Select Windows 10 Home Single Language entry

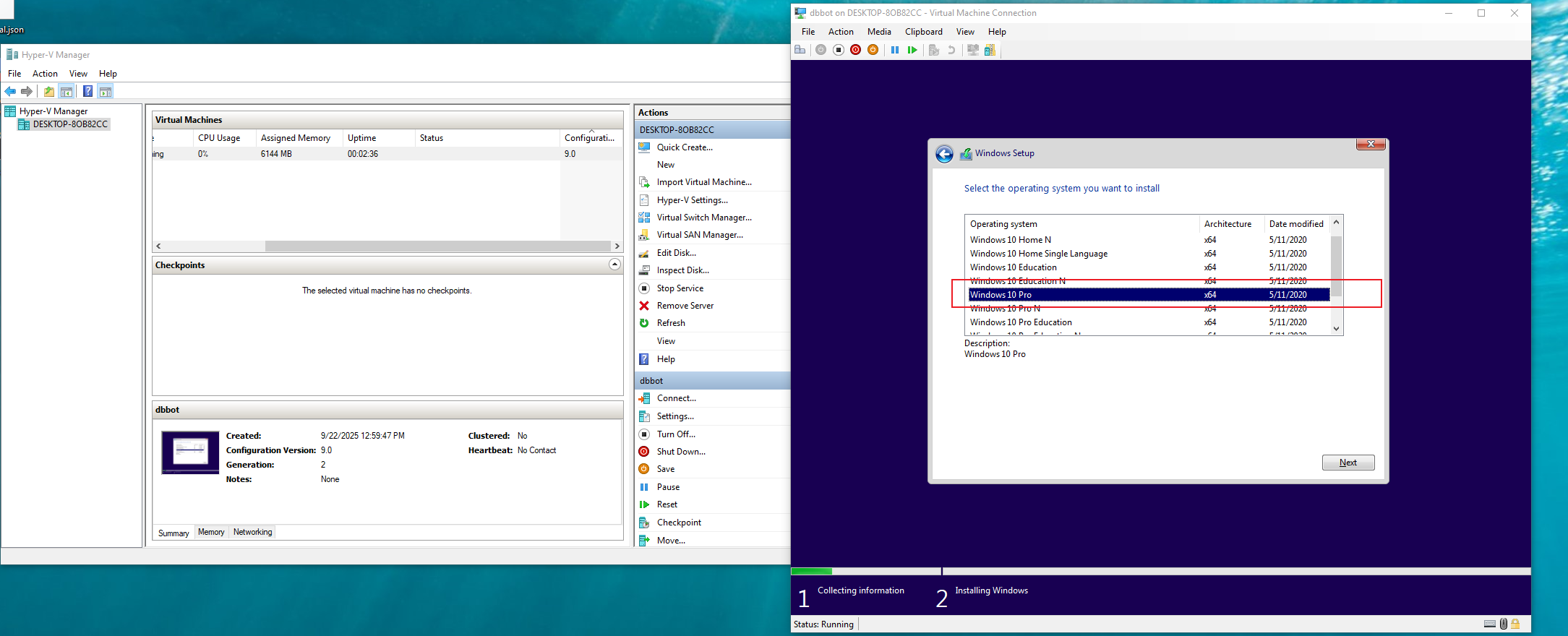tap(1149, 254)
